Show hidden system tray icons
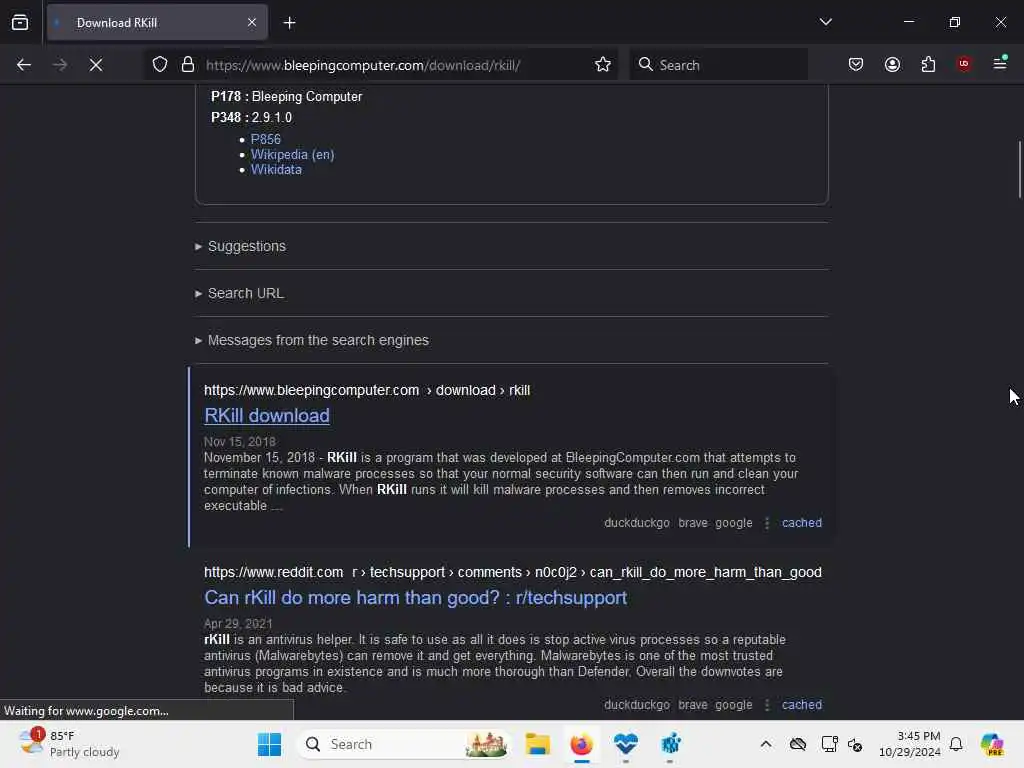The width and height of the screenshot is (1024, 768). 765,744
